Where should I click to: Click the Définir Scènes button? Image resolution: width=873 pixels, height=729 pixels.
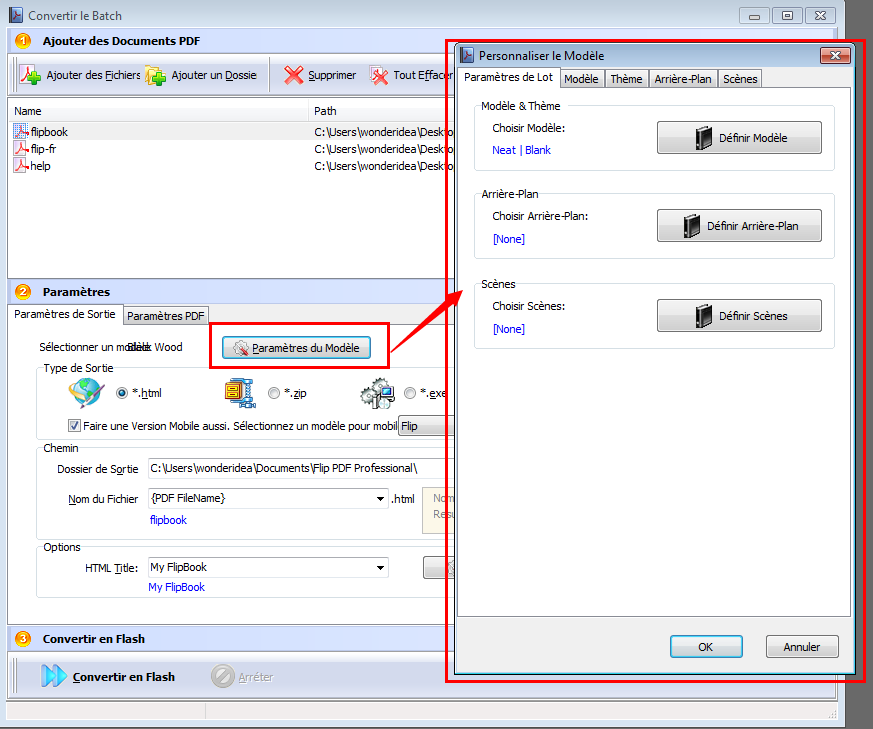point(739,316)
